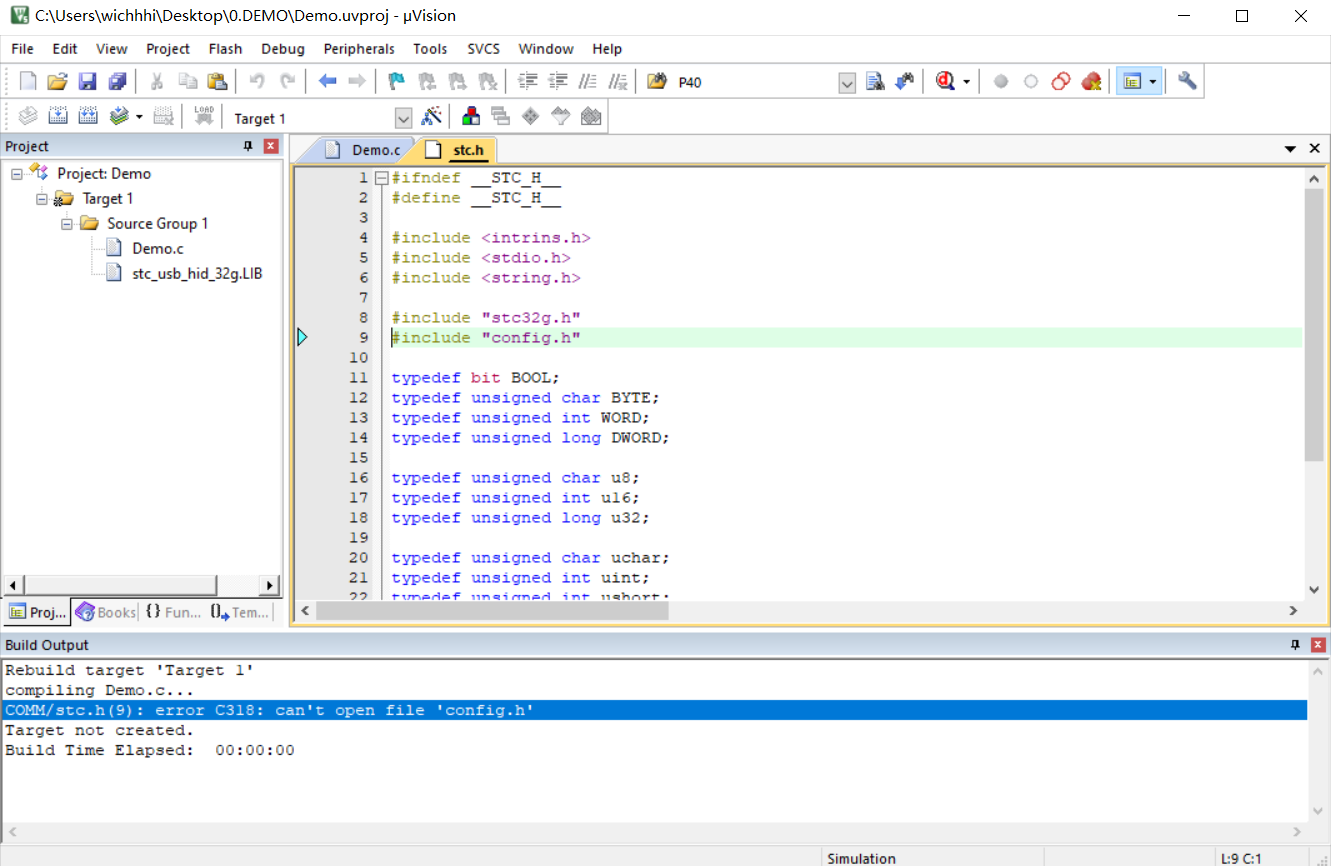The height and width of the screenshot is (866, 1331).
Task: Kill all breakpoints icon
Action: tap(1091, 82)
